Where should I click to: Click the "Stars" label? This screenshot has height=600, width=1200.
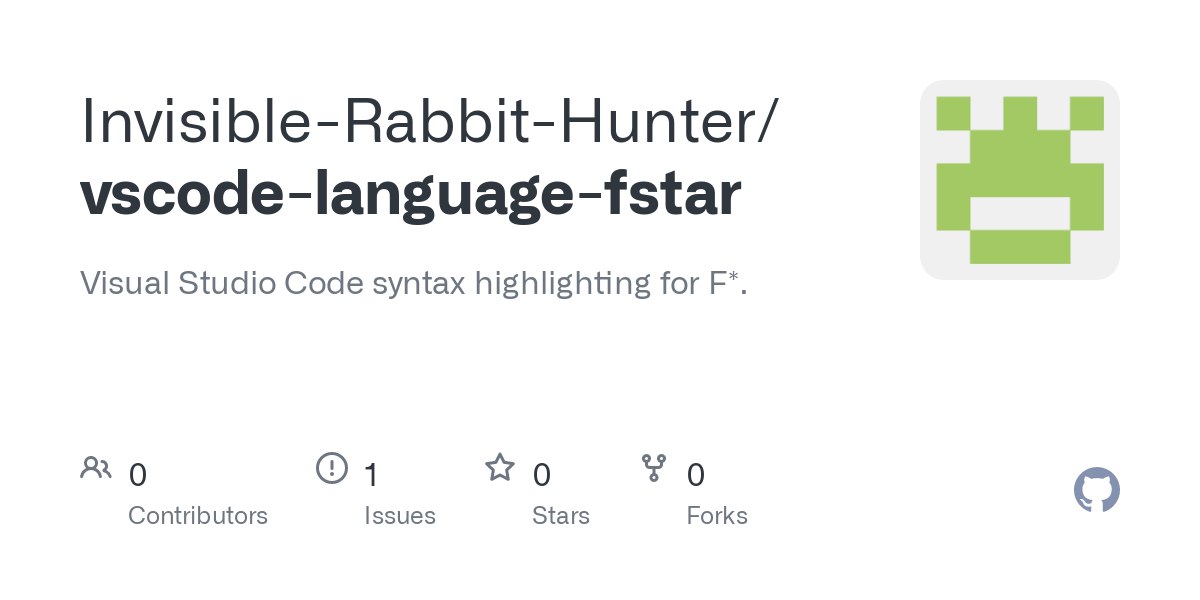pyautogui.click(x=561, y=516)
